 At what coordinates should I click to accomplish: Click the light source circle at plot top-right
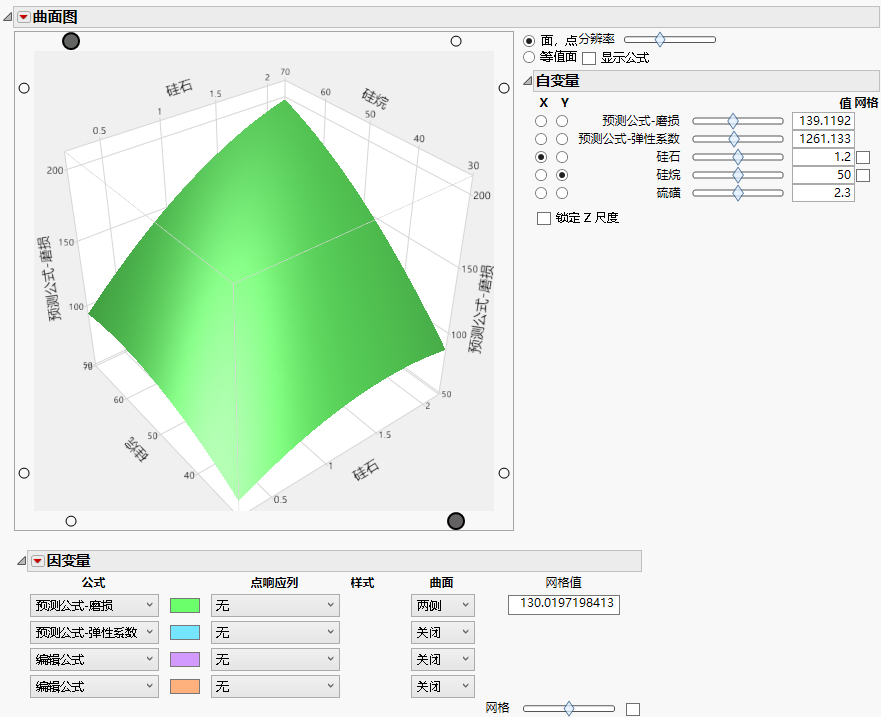tap(457, 41)
